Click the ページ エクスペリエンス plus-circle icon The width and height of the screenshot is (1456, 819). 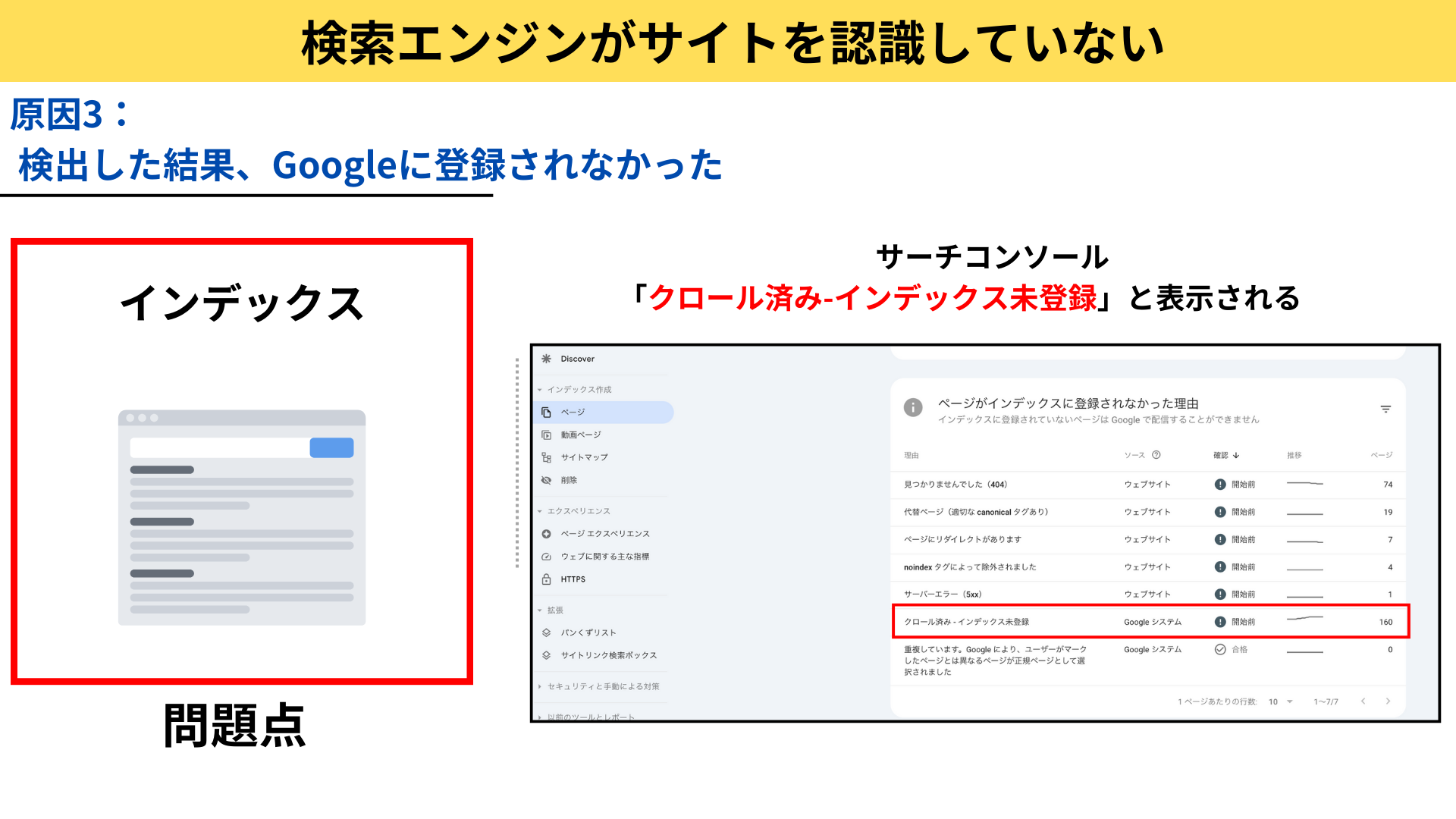[x=546, y=534]
